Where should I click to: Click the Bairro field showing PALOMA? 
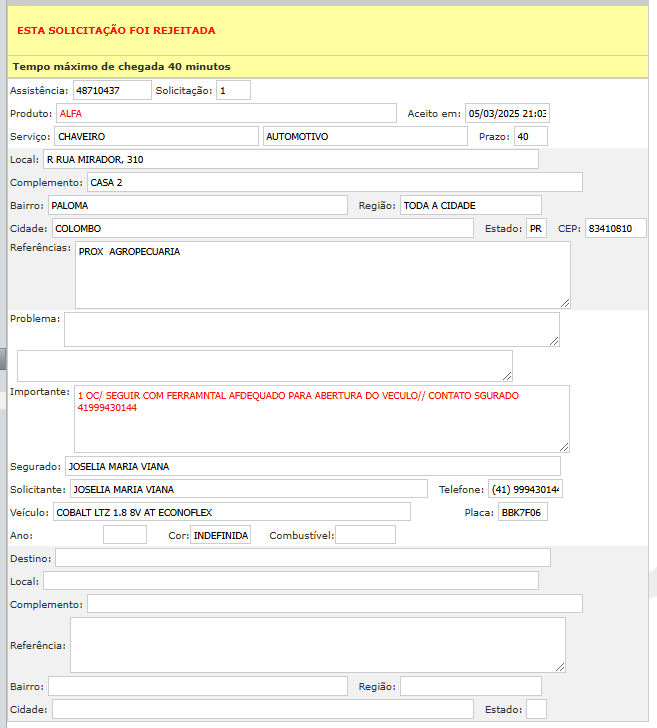pos(197,205)
